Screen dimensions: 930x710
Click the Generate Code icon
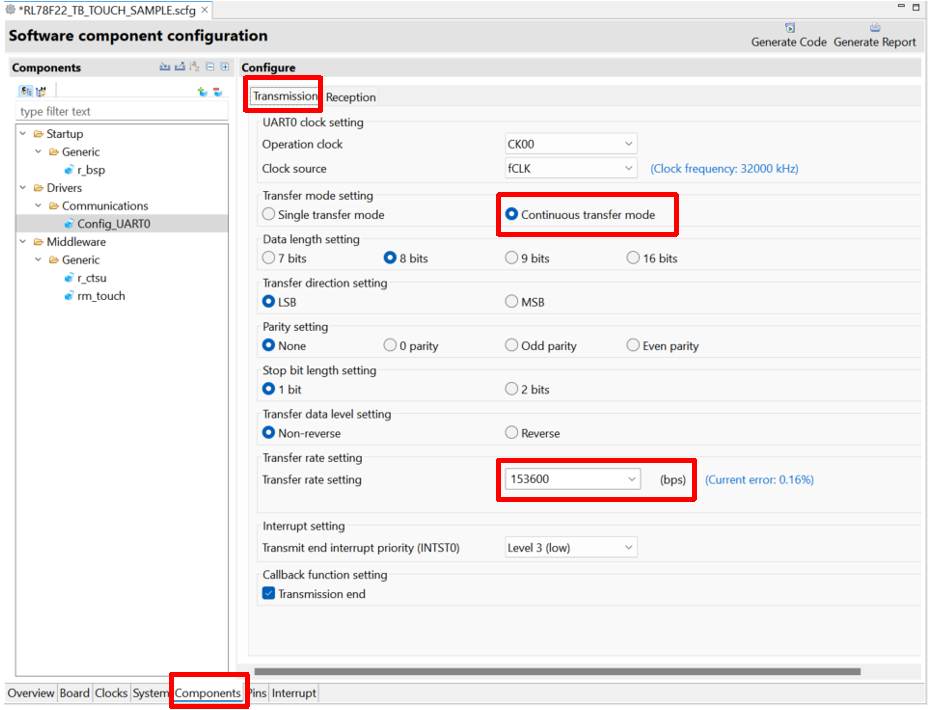pos(789,28)
